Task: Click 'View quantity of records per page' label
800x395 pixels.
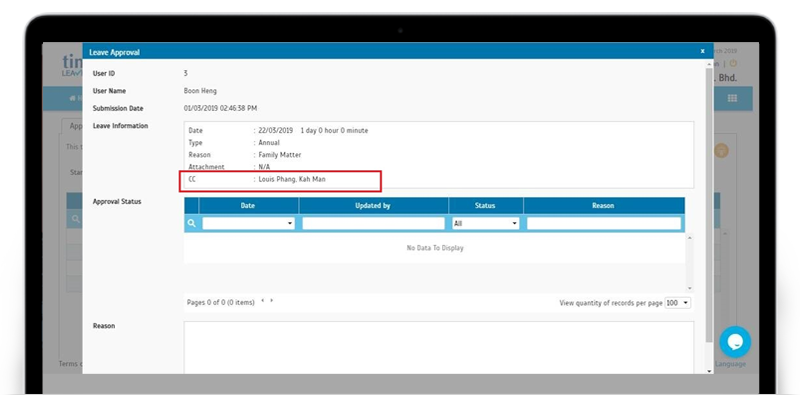Action: click(611, 303)
